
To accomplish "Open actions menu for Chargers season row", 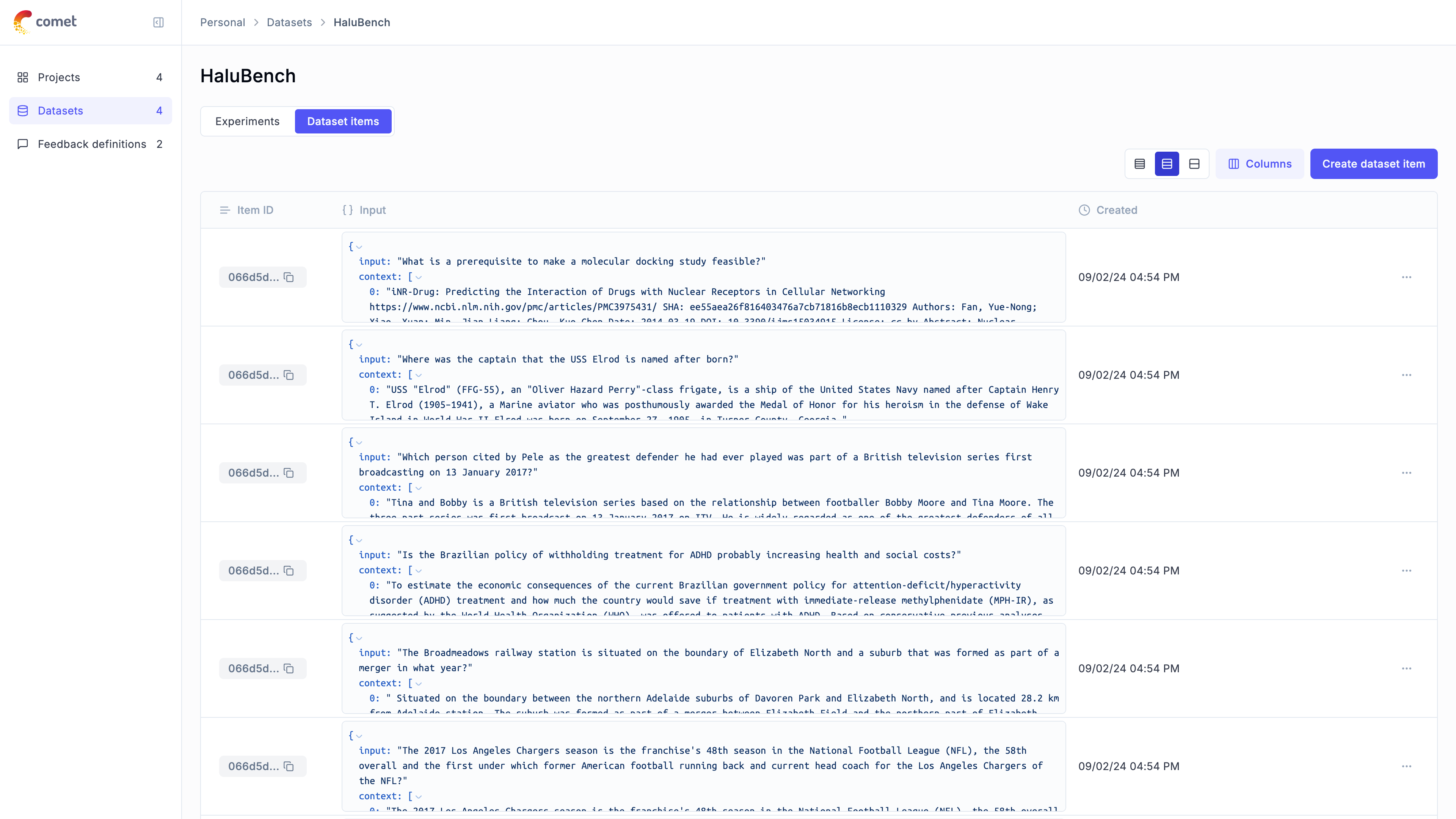I will pos(1406,766).
